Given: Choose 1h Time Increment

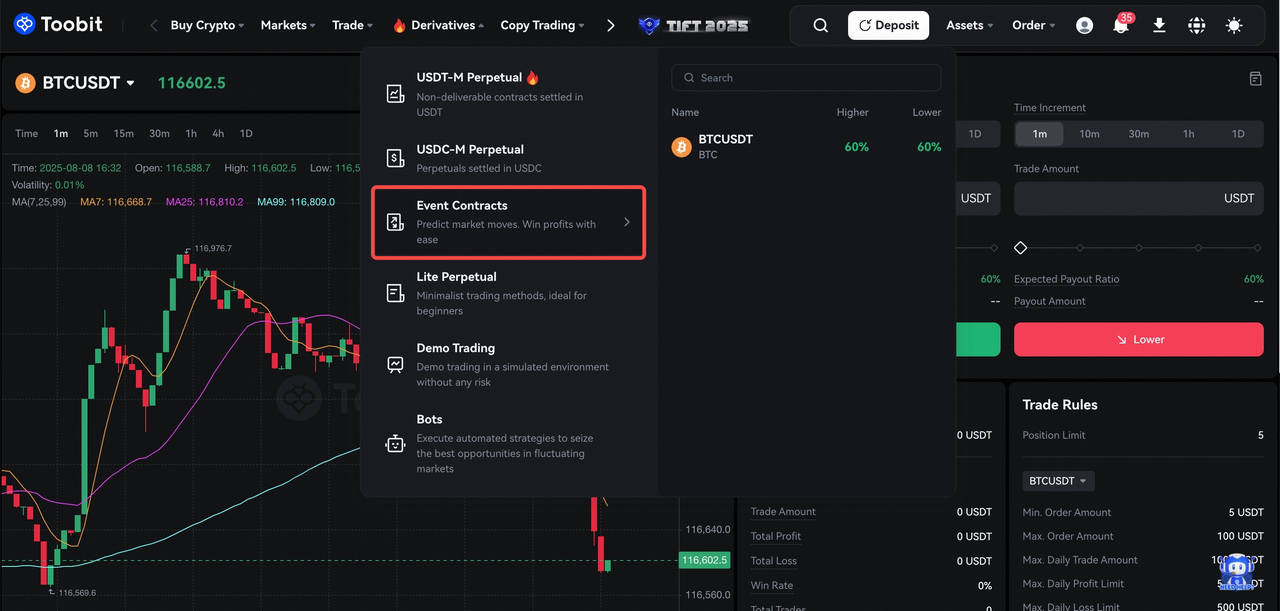Looking at the screenshot, I should click(x=1188, y=134).
